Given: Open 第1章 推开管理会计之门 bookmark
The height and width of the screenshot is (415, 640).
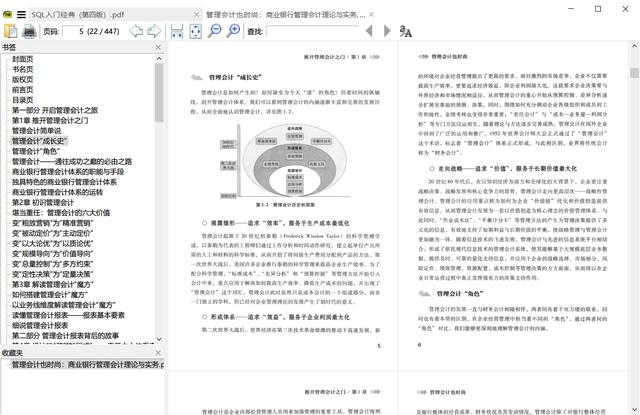Looking at the screenshot, I should click(x=50, y=120).
